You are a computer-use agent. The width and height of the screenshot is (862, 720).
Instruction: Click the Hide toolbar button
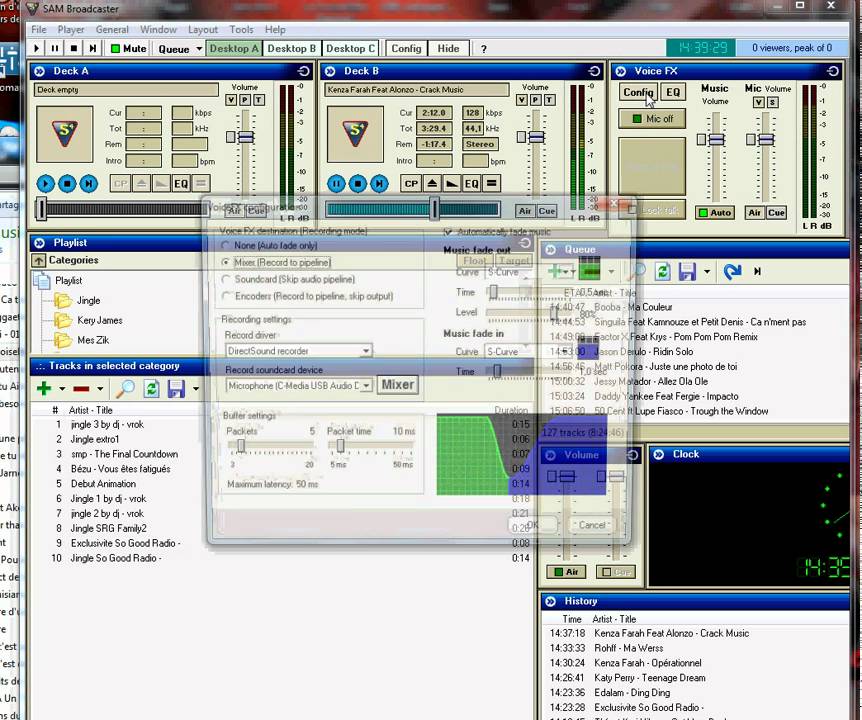pyautogui.click(x=448, y=48)
